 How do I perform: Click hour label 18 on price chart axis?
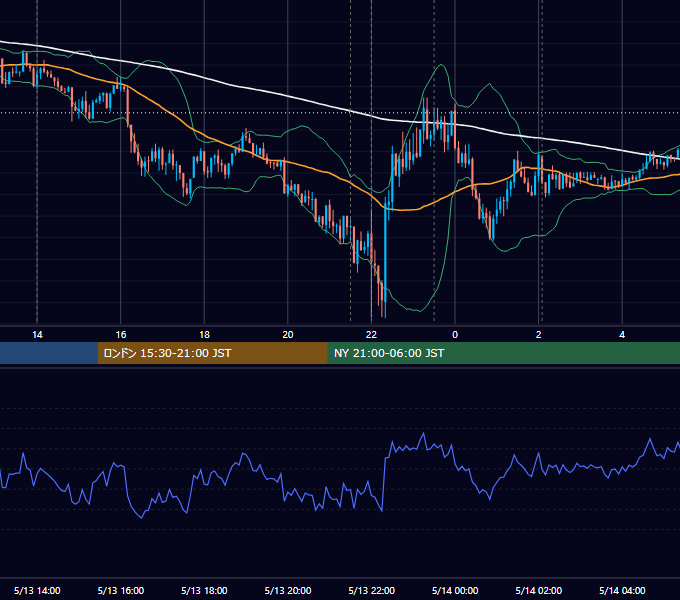pos(204,335)
